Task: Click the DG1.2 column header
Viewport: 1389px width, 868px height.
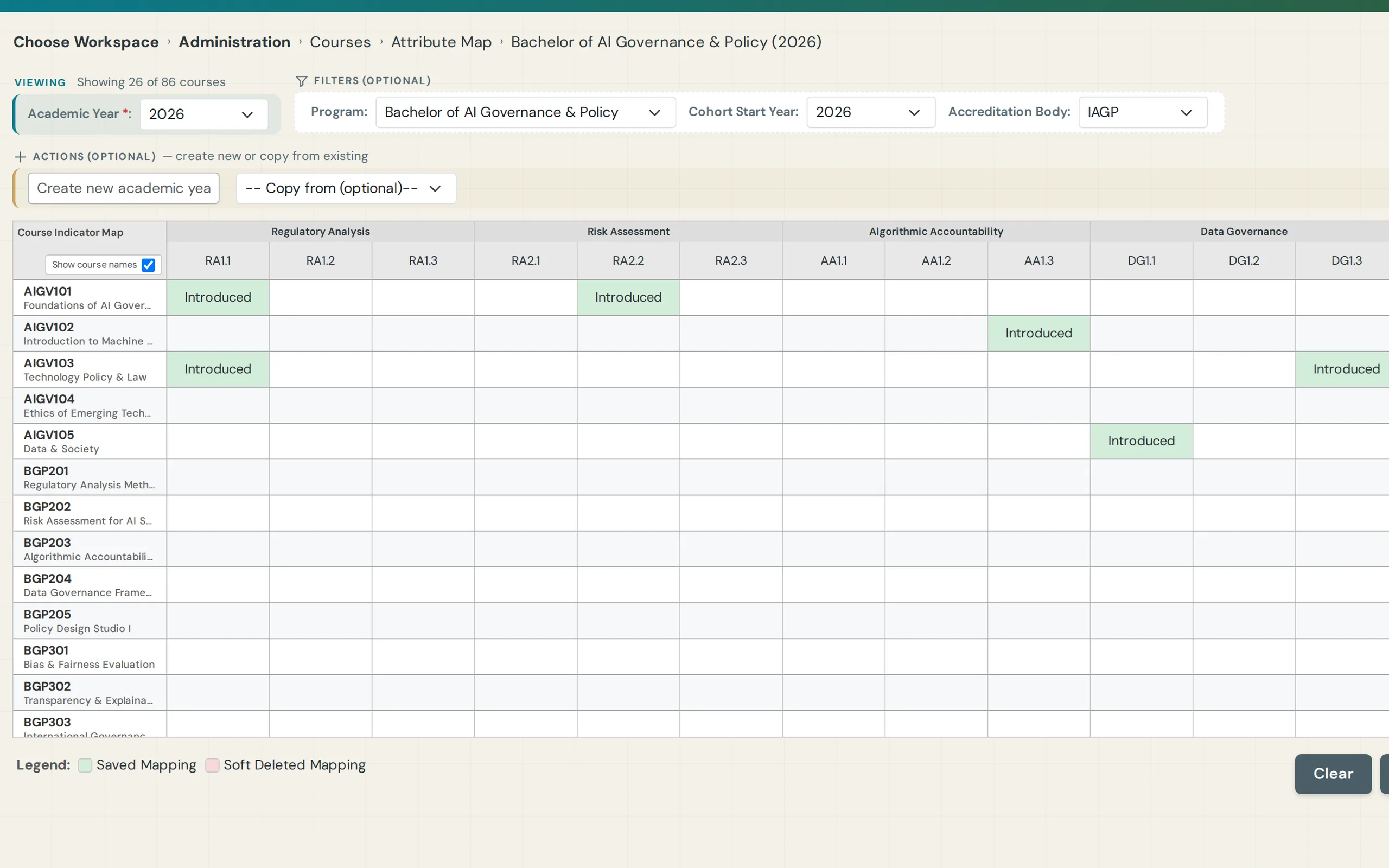Action: tap(1244, 260)
